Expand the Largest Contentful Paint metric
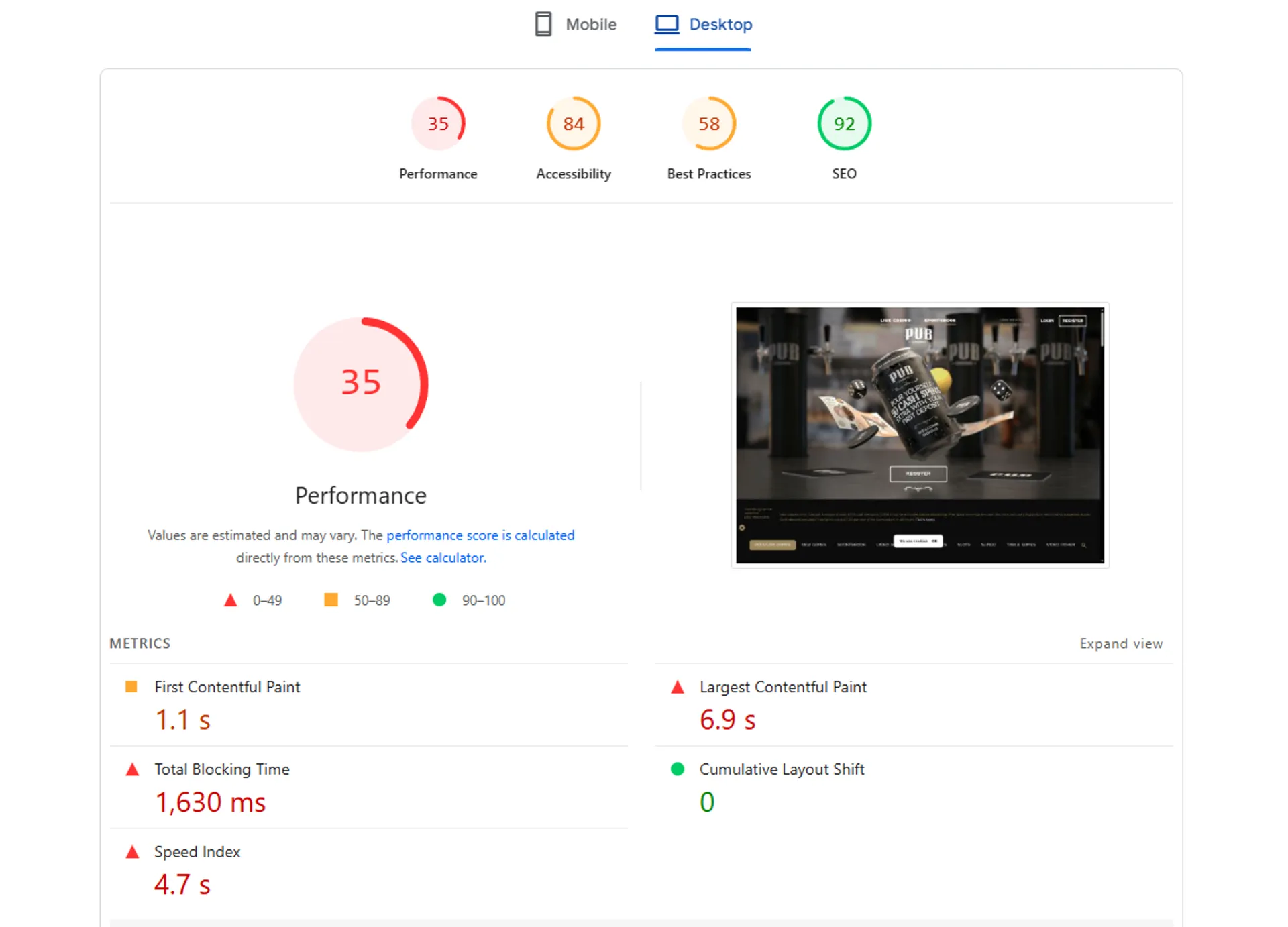The width and height of the screenshot is (1288, 927). 782,687
